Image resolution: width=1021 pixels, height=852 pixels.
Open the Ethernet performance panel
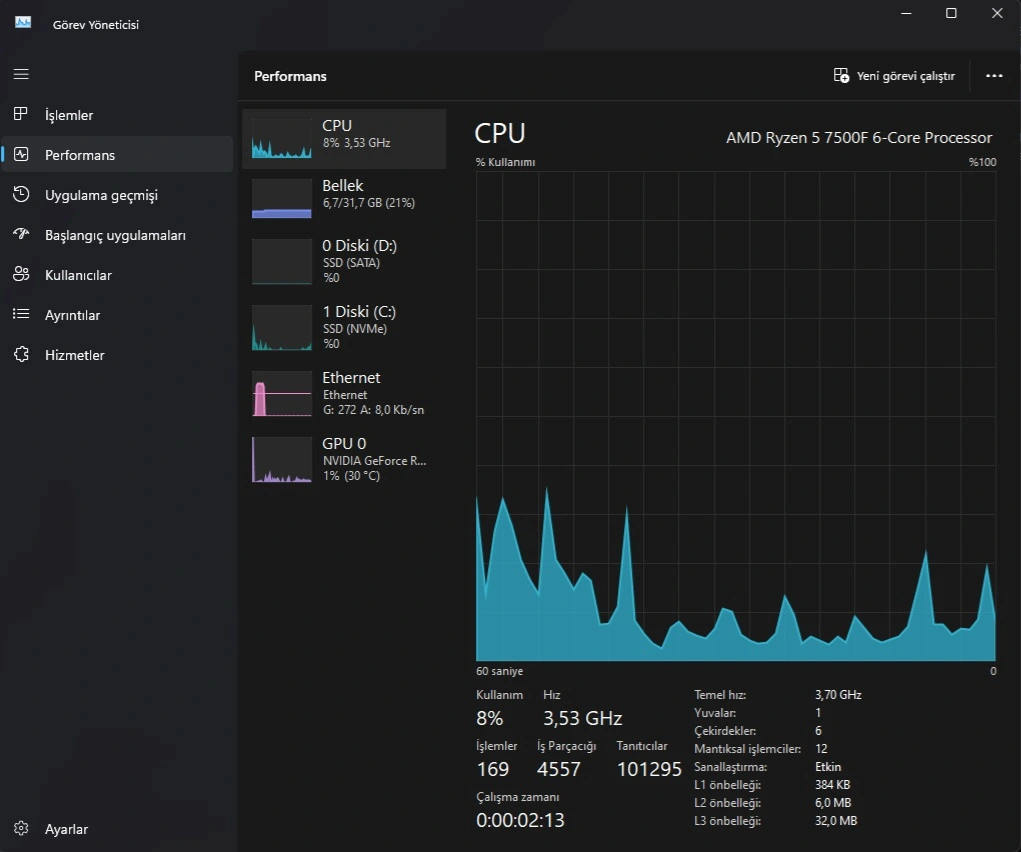coord(344,393)
